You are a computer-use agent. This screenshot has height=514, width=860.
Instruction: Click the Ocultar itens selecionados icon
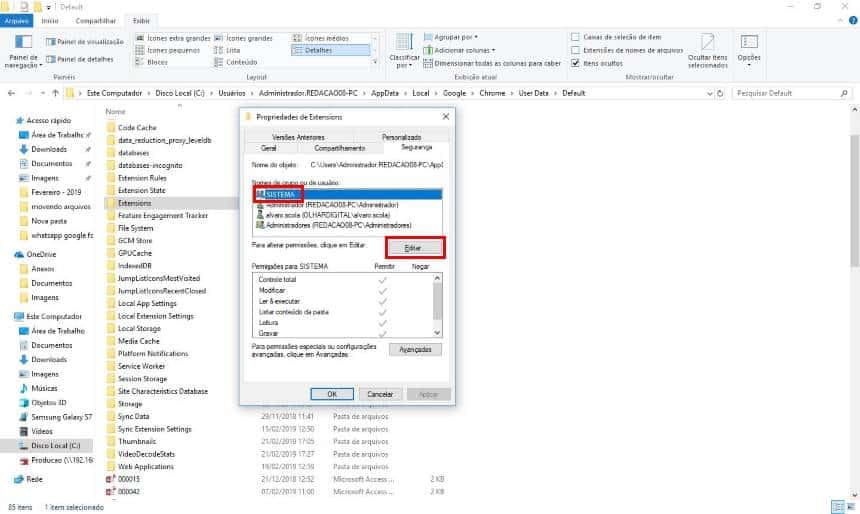tap(708, 43)
